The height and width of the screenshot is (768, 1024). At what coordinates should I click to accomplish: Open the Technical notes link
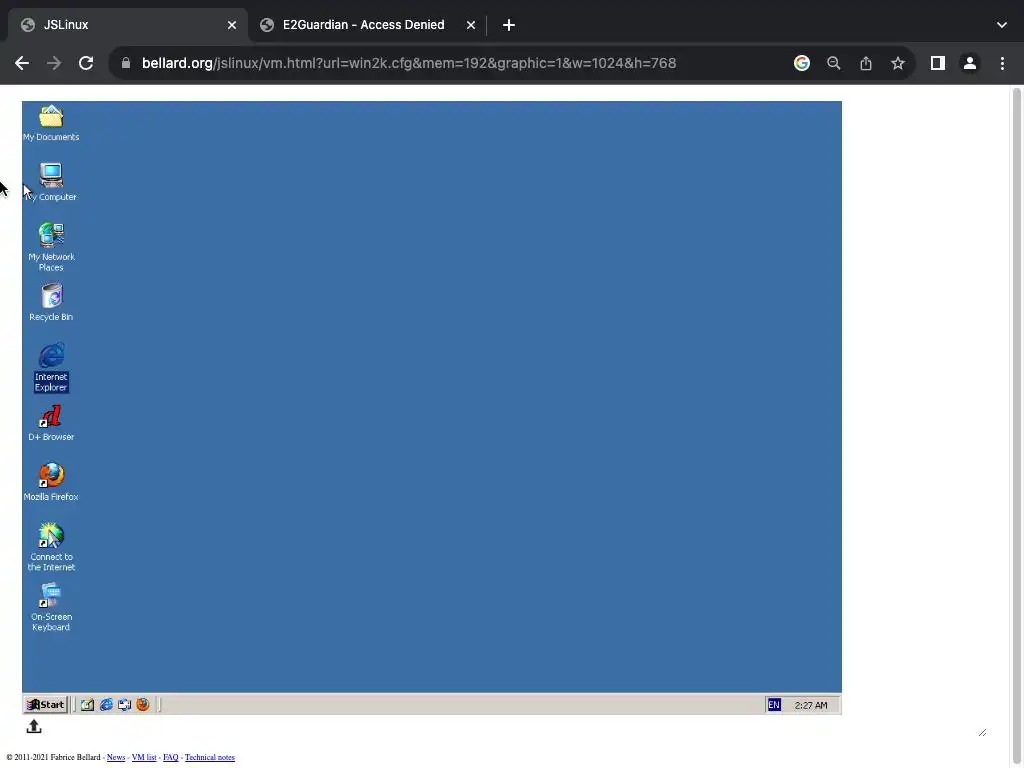point(210,758)
